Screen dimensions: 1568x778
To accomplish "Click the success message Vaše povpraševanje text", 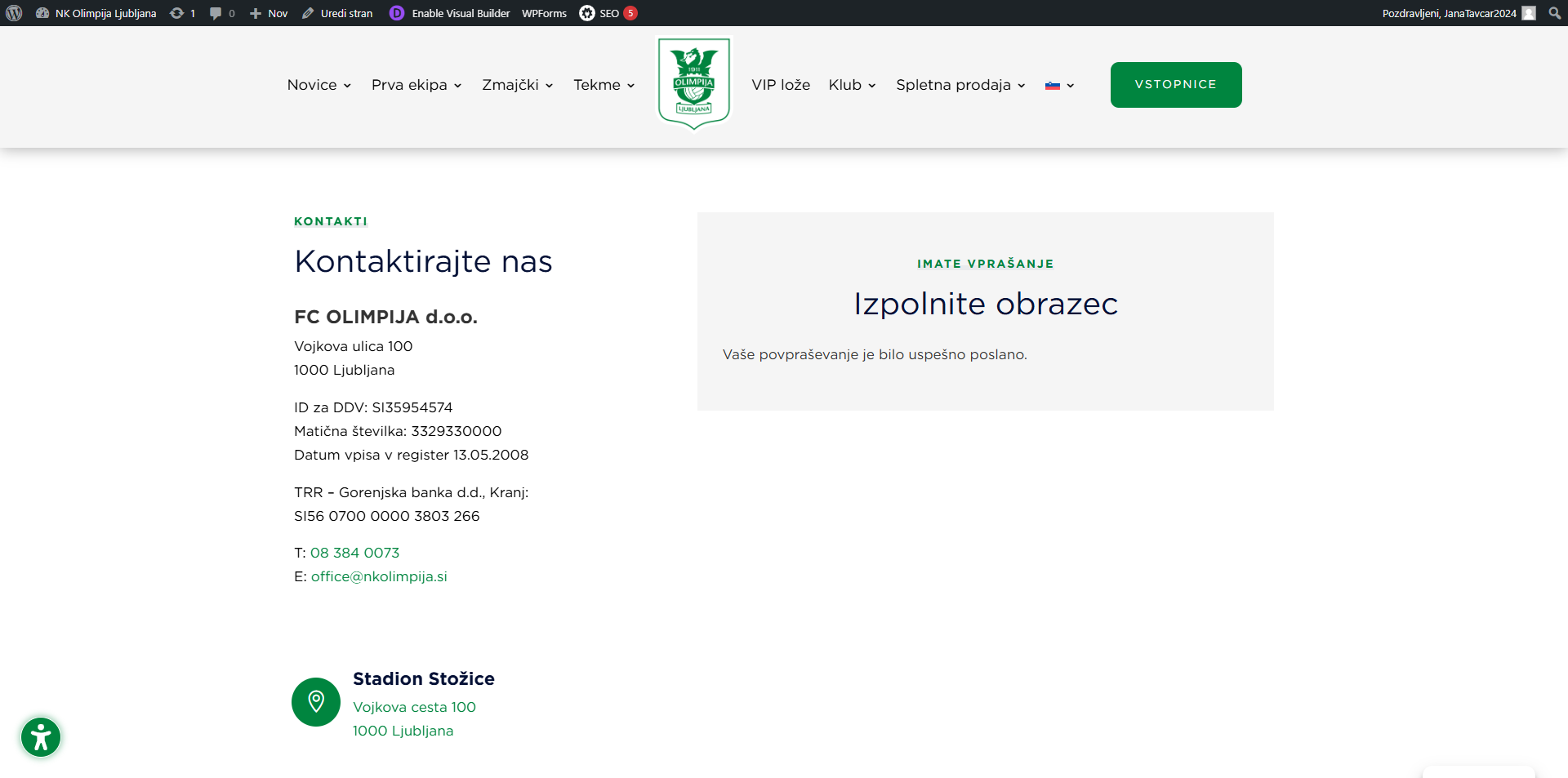I will [x=875, y=354].
